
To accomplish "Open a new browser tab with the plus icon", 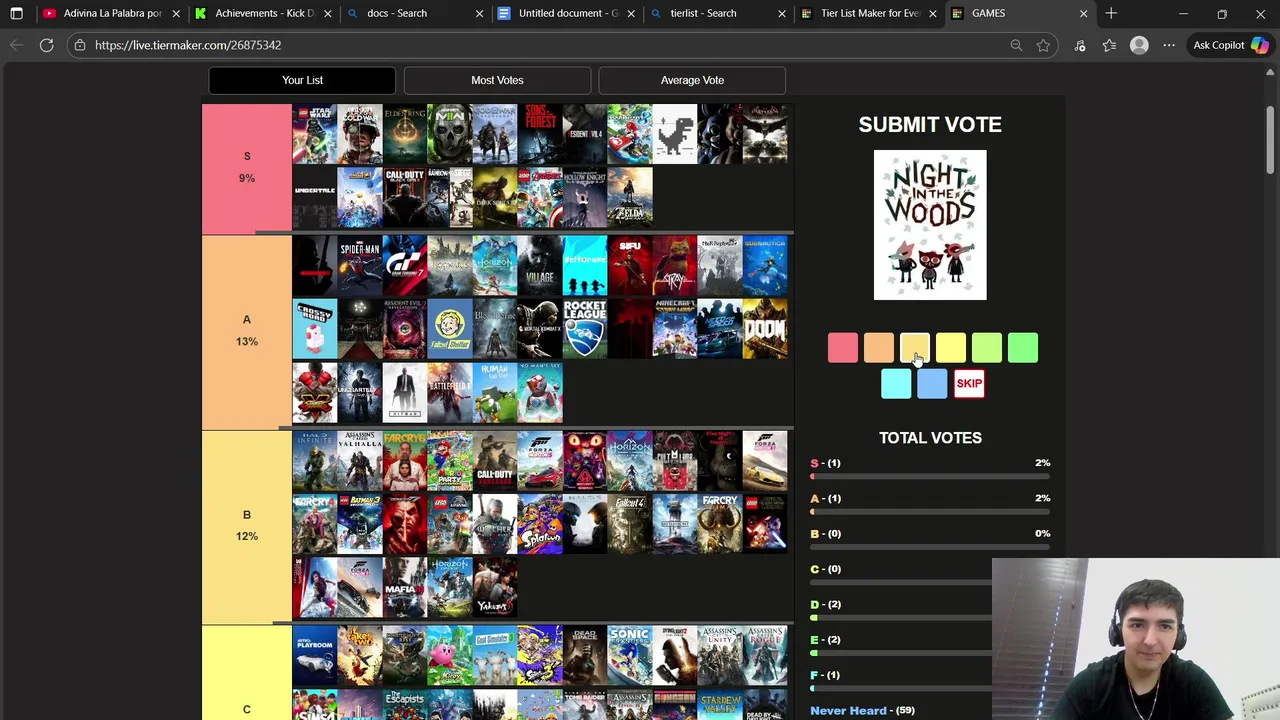I will click(1111, 14).
